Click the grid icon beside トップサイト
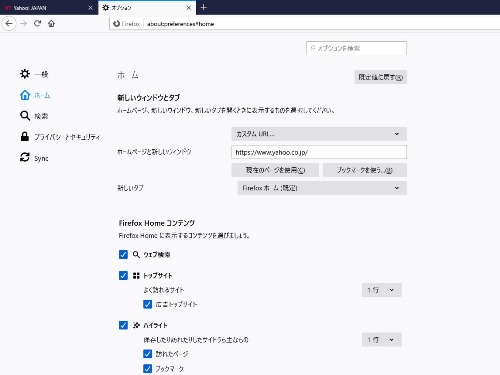This screenshot has height=375, width=500. [x=136, y=276]
